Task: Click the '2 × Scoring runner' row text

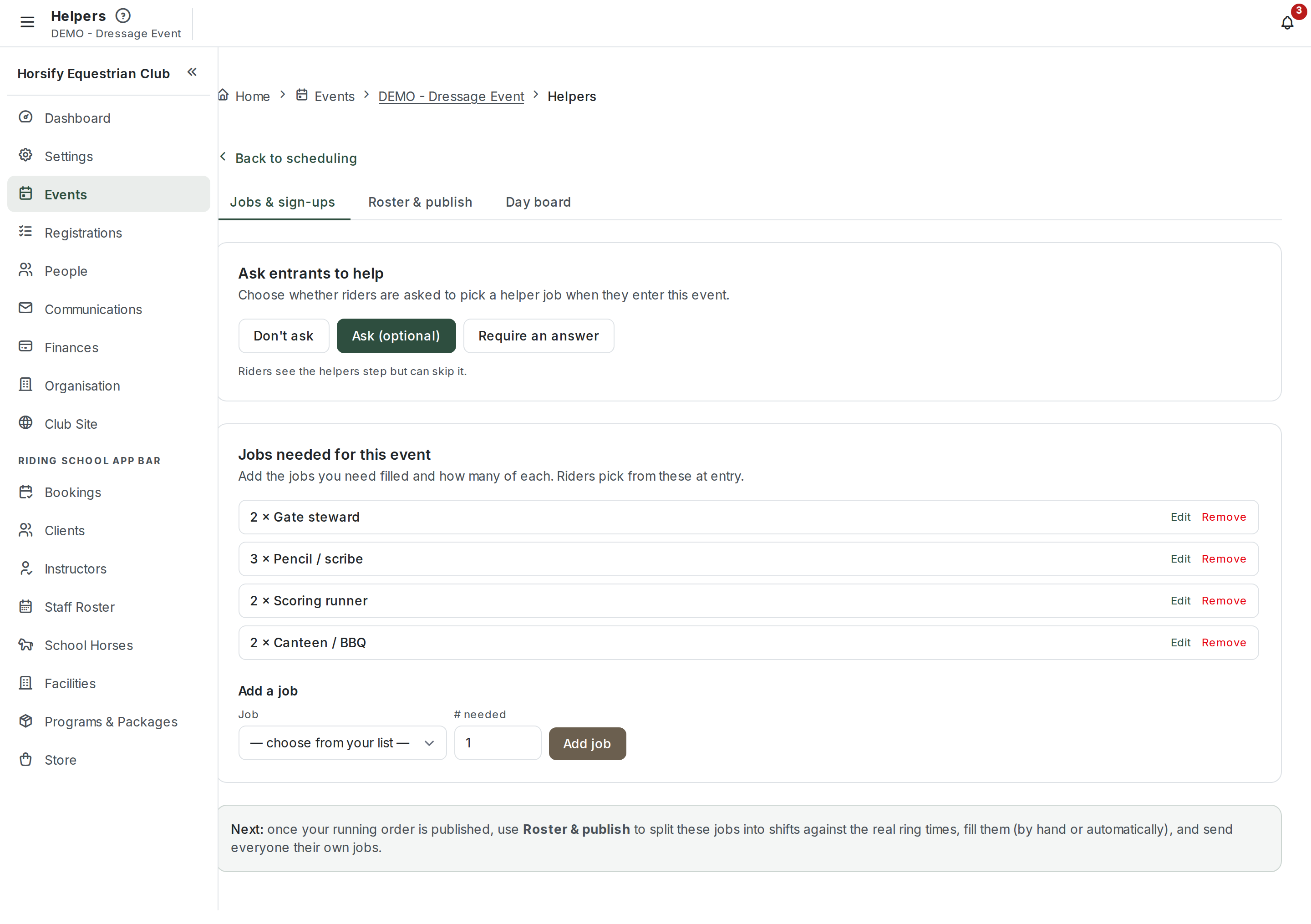Action: tap(309, 601)
